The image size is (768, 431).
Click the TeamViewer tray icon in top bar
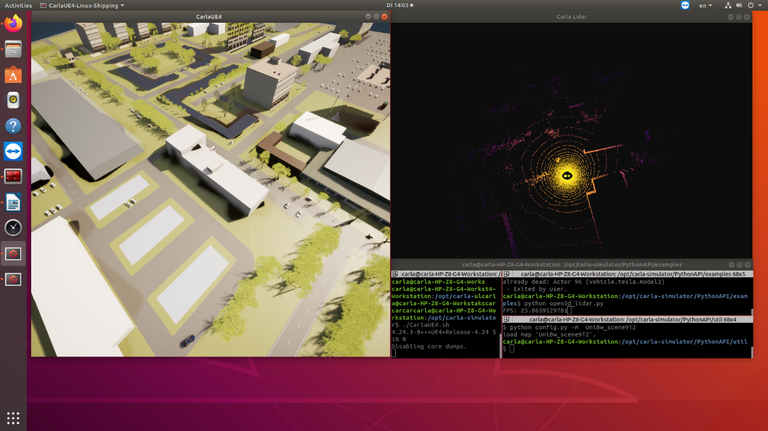click(x=685, y=5)
